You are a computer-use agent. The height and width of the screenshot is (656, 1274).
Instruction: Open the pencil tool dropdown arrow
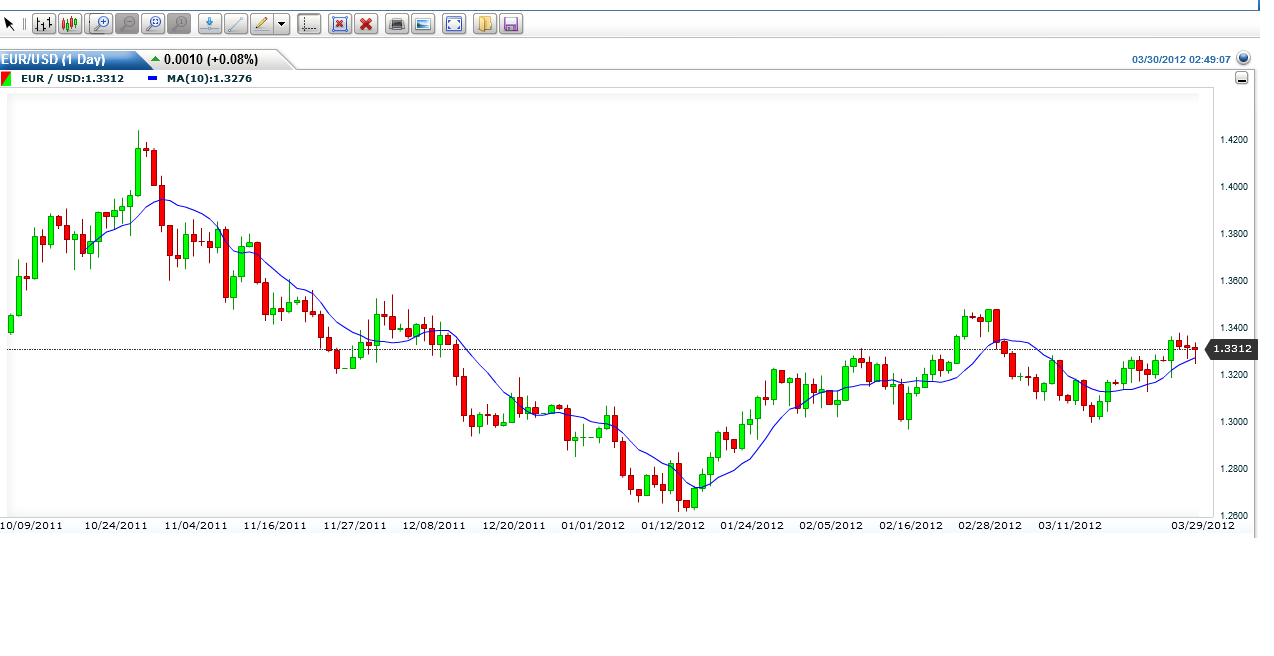(281, 23)
